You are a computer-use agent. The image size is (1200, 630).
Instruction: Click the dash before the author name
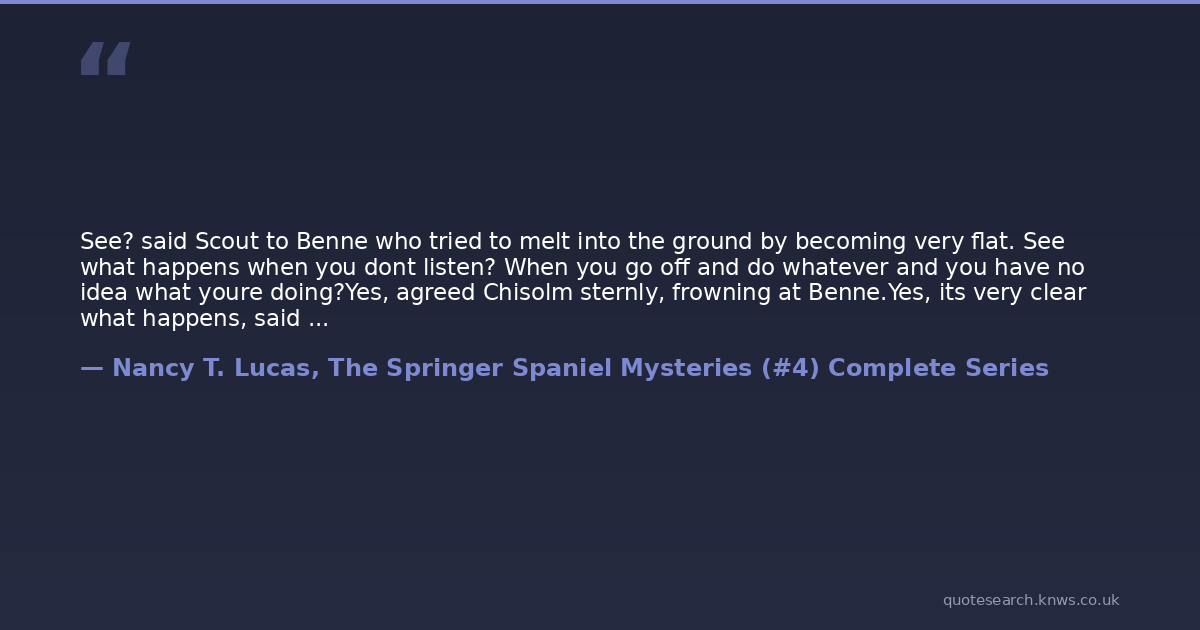[91, 368]
